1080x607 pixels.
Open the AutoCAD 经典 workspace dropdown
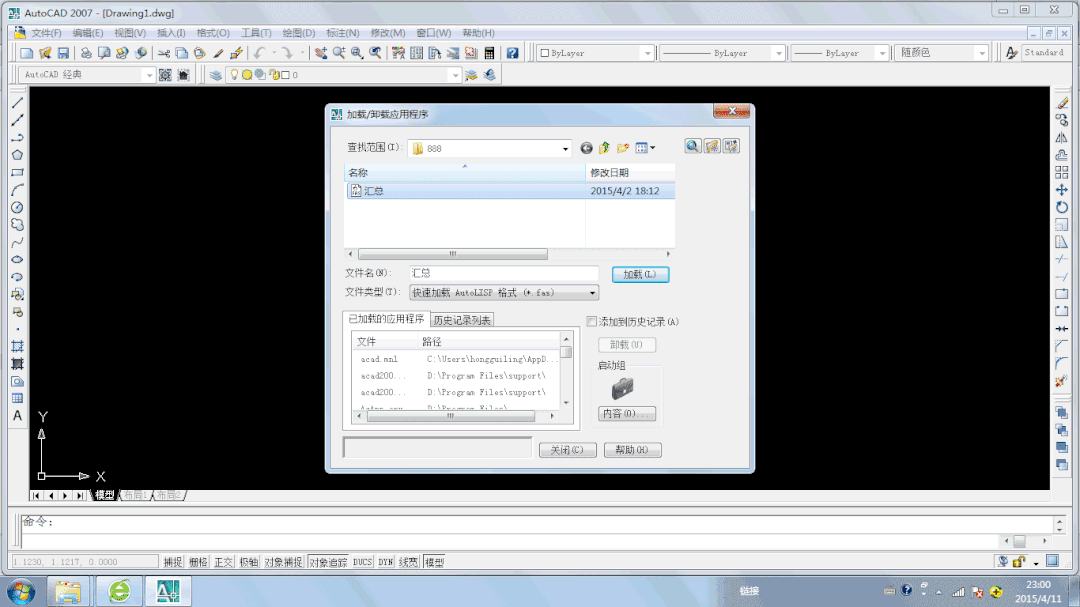[x=149, y=75]
